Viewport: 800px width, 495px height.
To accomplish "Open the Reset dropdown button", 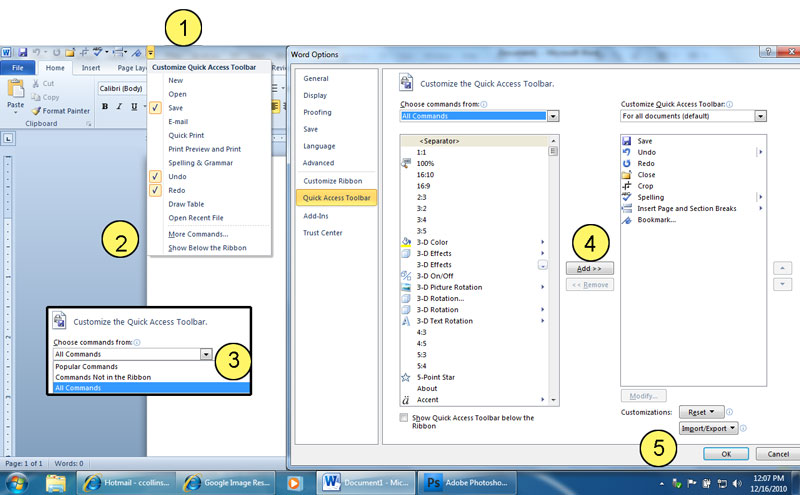I will point(701,412).
